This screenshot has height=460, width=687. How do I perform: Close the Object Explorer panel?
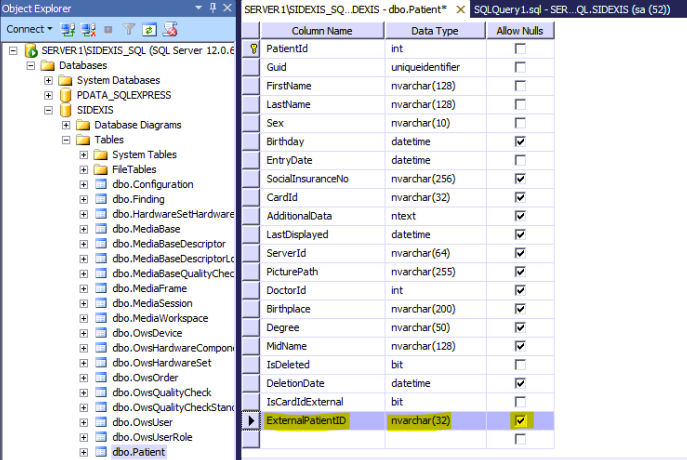tap(227, 7)
